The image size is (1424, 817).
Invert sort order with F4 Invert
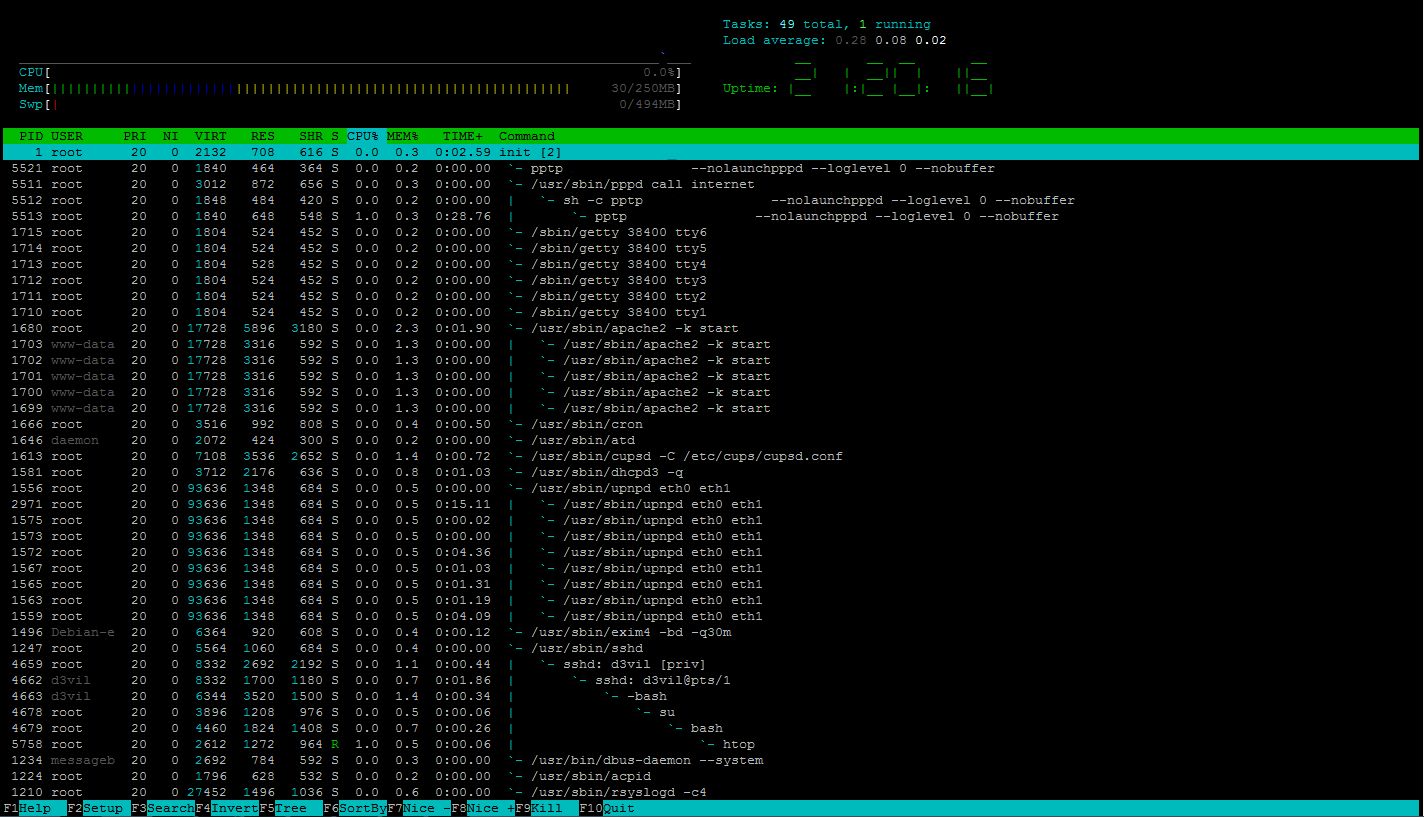(x=227, y=808)
